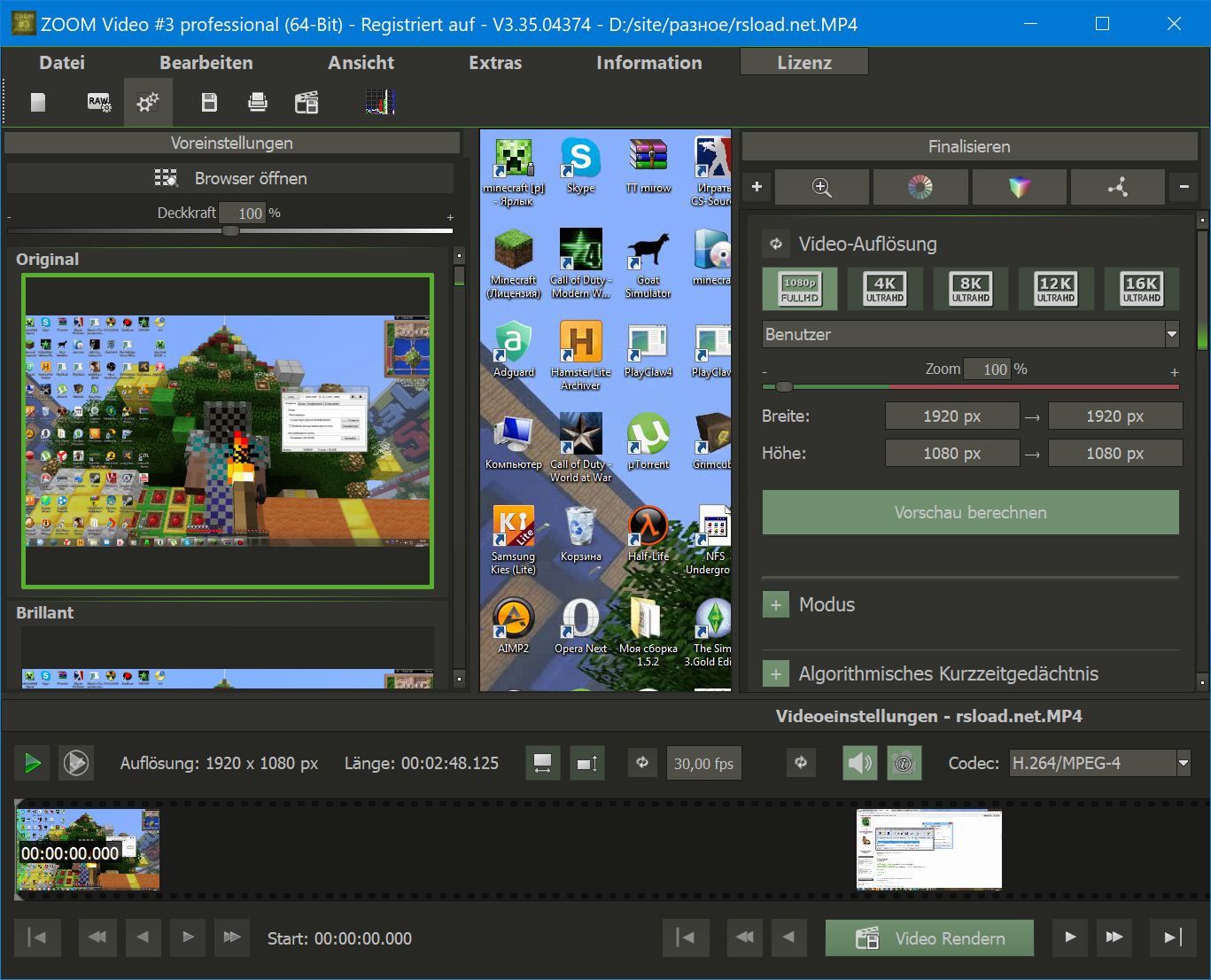Select the 16K Ultra HD resolution

pyautogui.click(x=1142, y=289)
